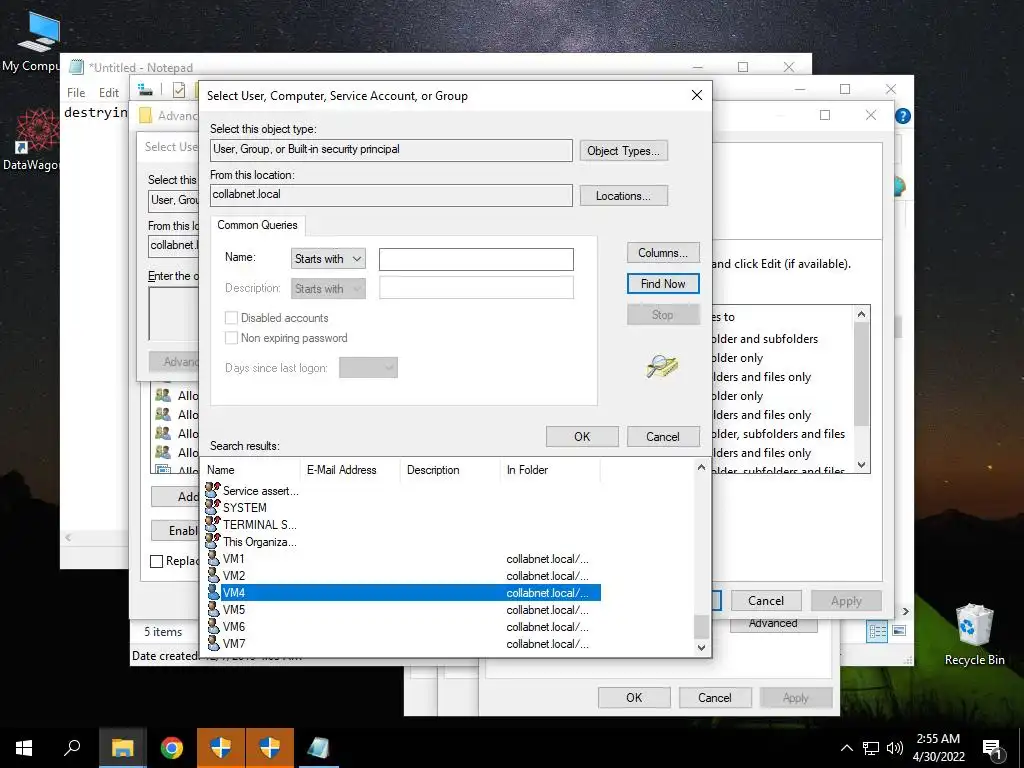Open the Object Types dialog

(x=623, y=151)
